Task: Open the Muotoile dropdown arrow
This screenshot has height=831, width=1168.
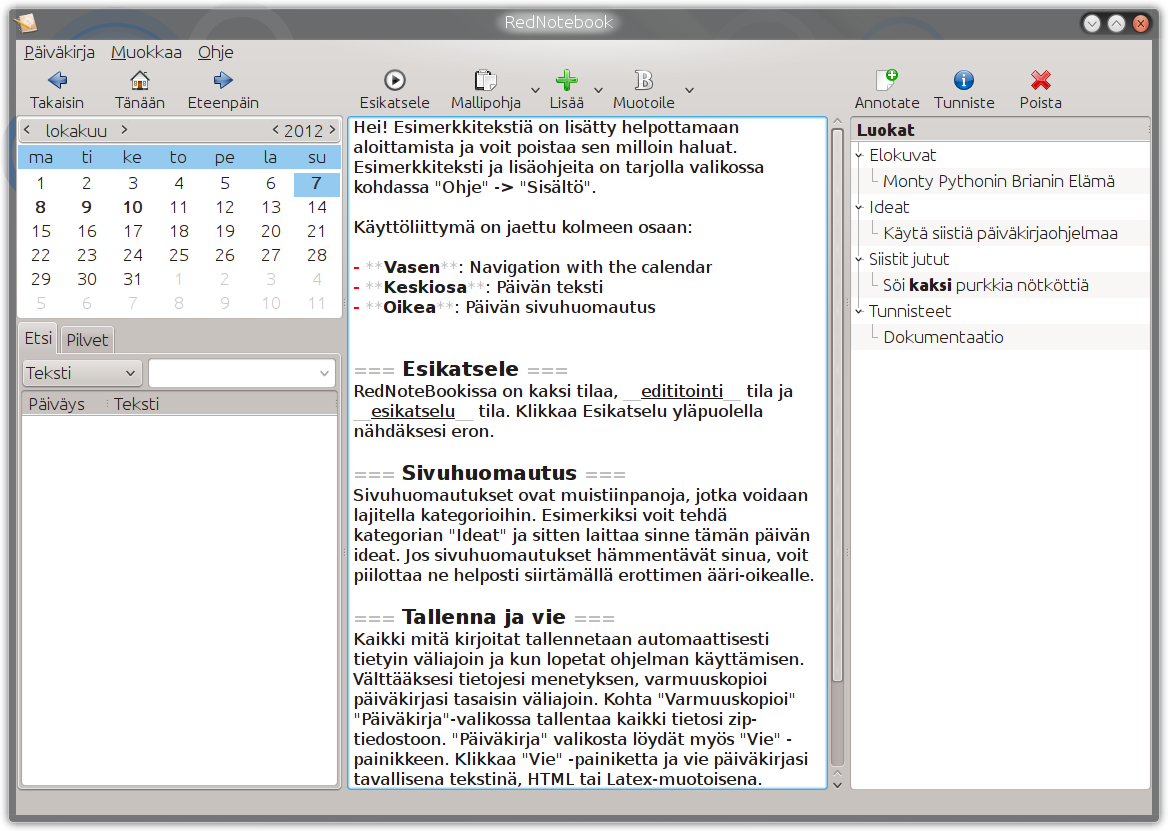Action: click(690, 90)
